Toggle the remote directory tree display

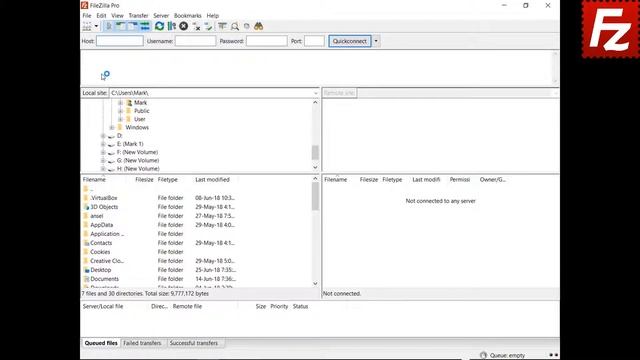point(133,27)
